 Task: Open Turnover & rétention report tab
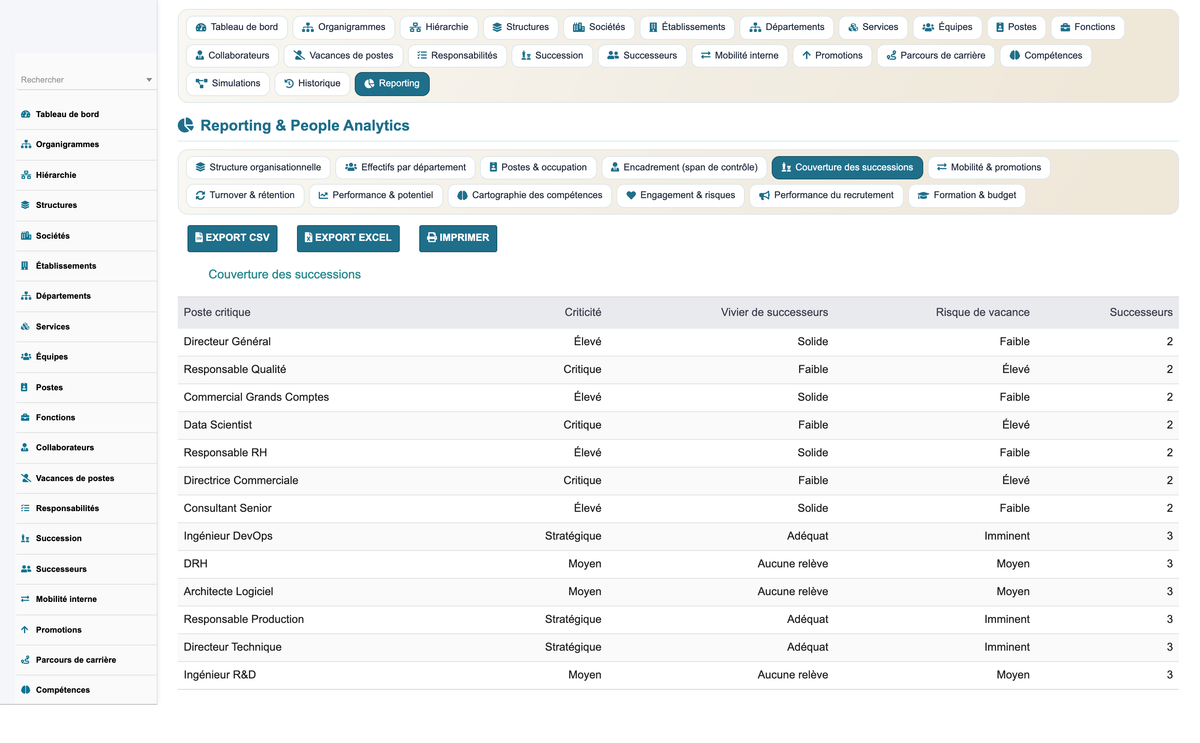[x=245, y=196]
